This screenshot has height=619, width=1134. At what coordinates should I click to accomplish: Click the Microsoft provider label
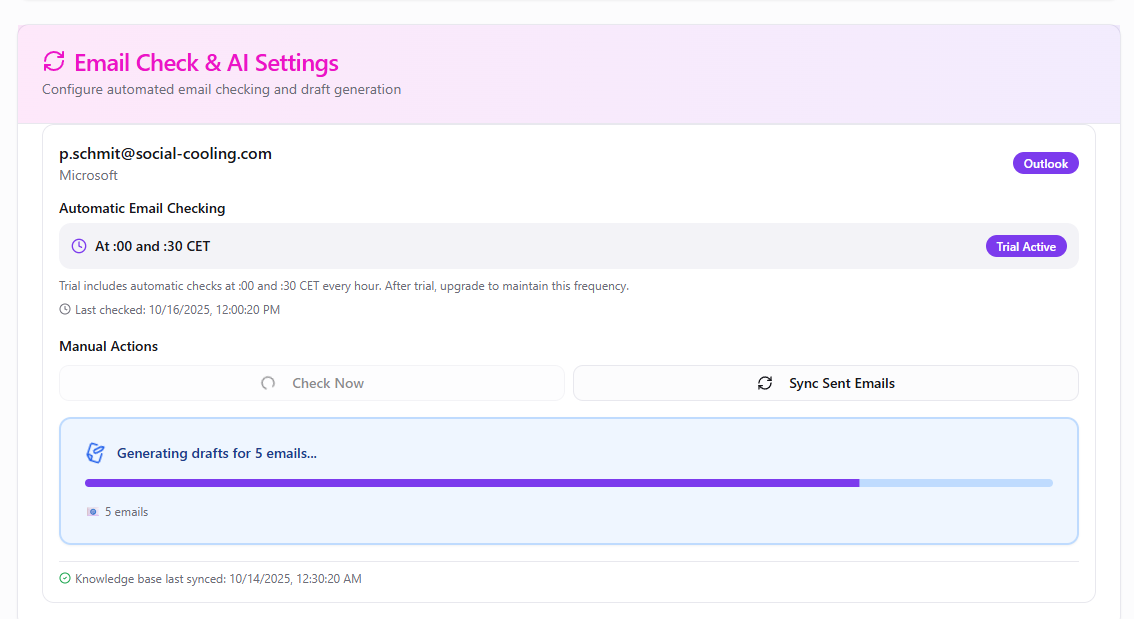[x=88, y=175]
